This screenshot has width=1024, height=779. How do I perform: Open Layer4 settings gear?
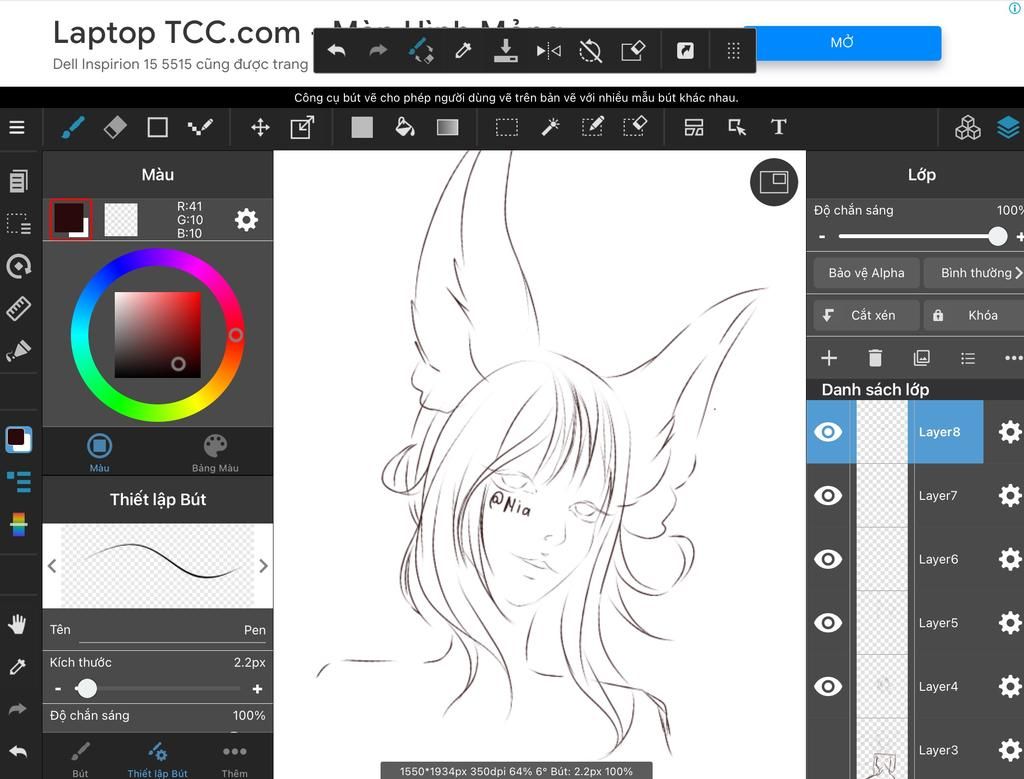pyautogui.click(x=1010, y=686)
